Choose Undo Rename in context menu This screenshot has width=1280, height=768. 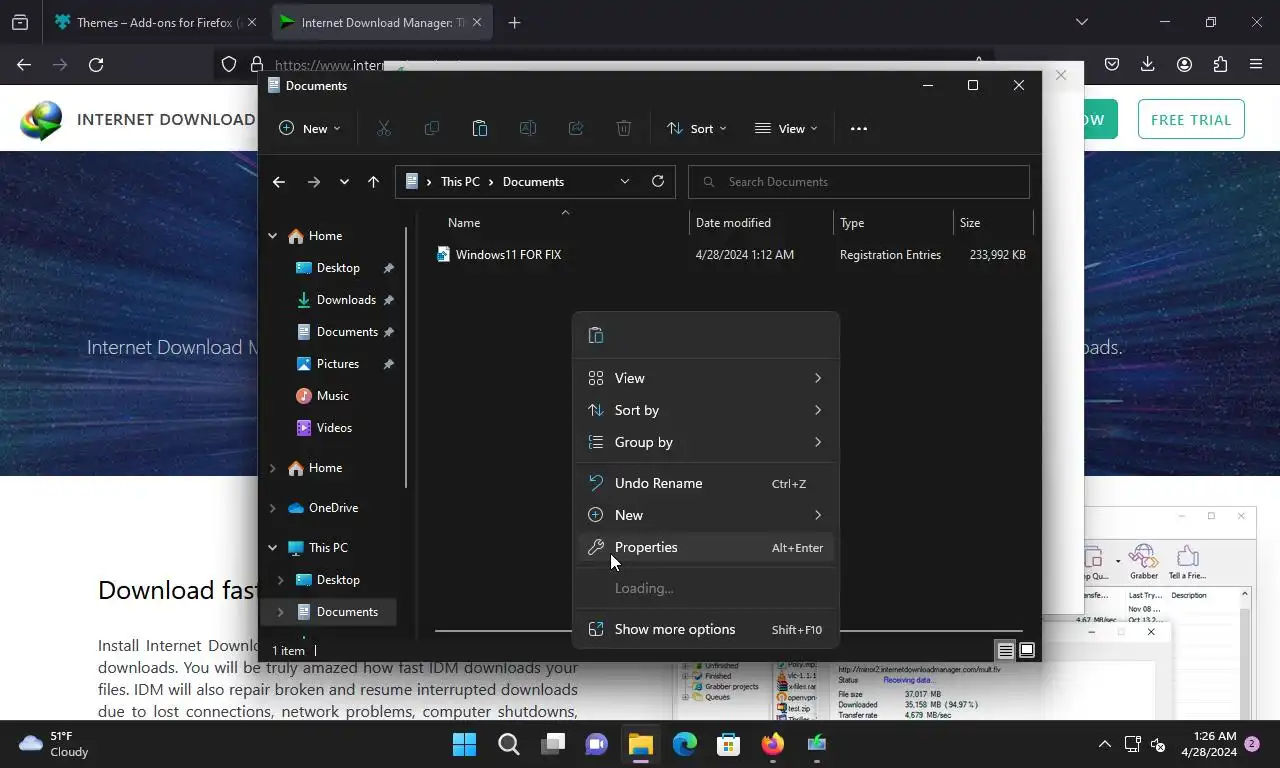[706, 483]
